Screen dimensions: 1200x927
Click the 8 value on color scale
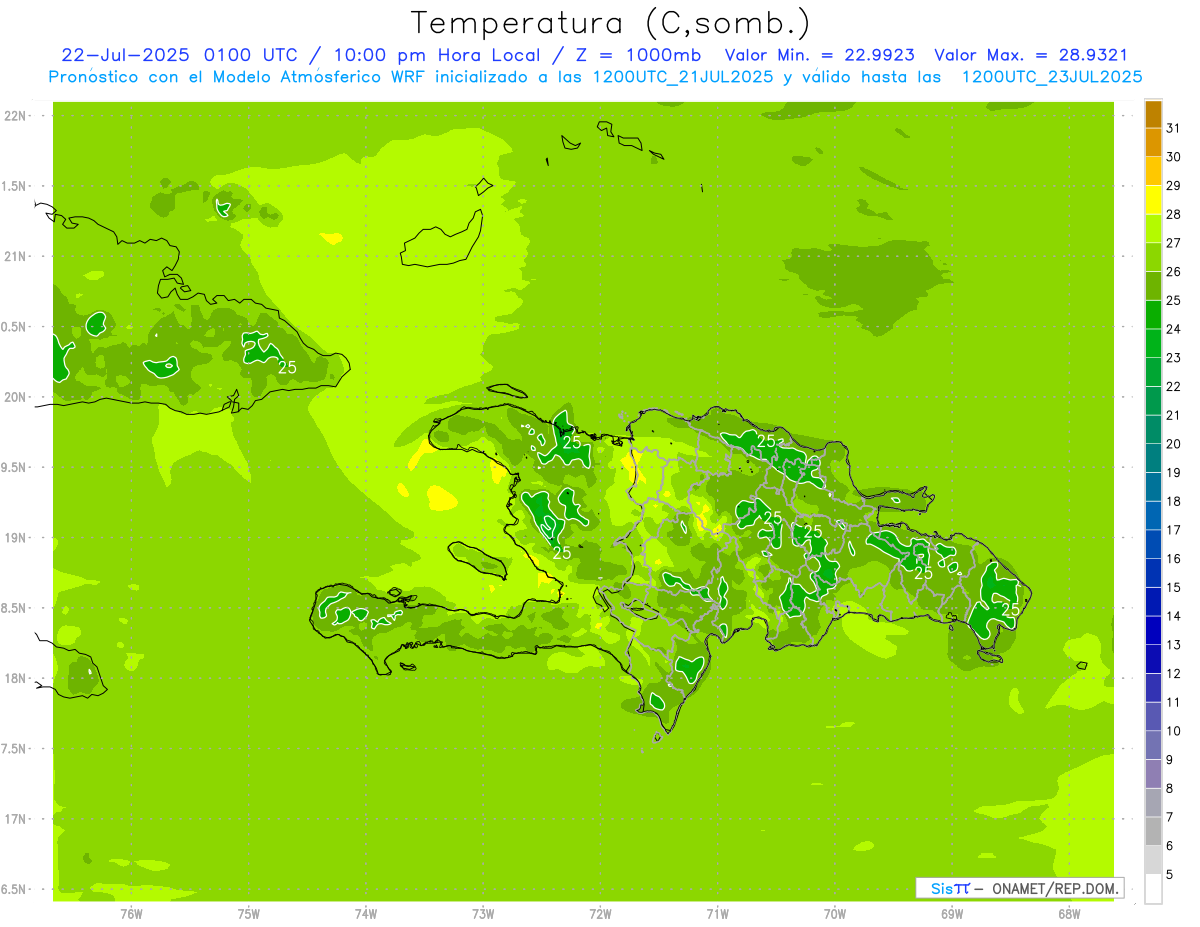click(1170, 788)
